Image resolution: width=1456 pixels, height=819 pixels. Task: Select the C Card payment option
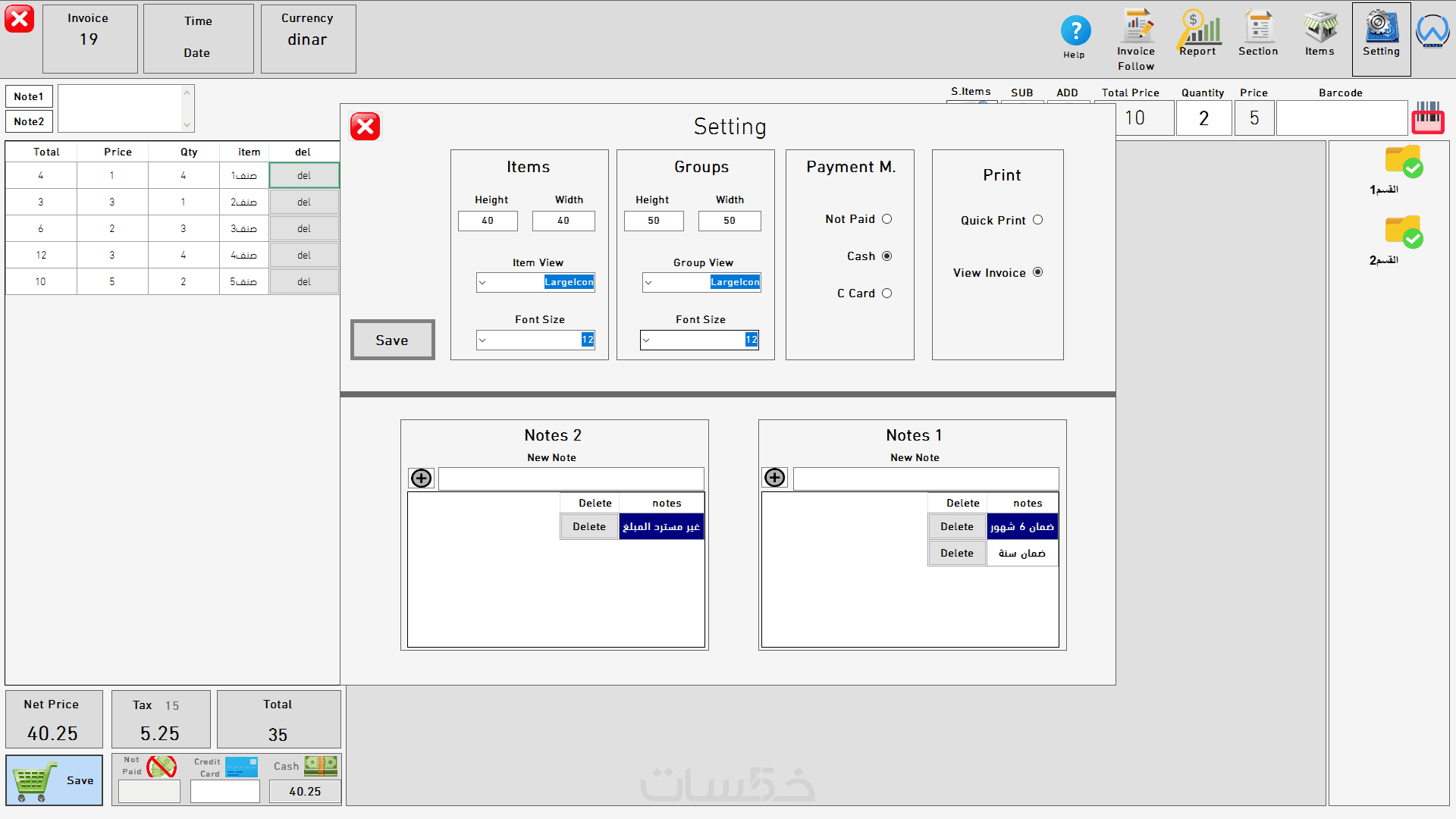pyautogui.click(x=886, y=293)
